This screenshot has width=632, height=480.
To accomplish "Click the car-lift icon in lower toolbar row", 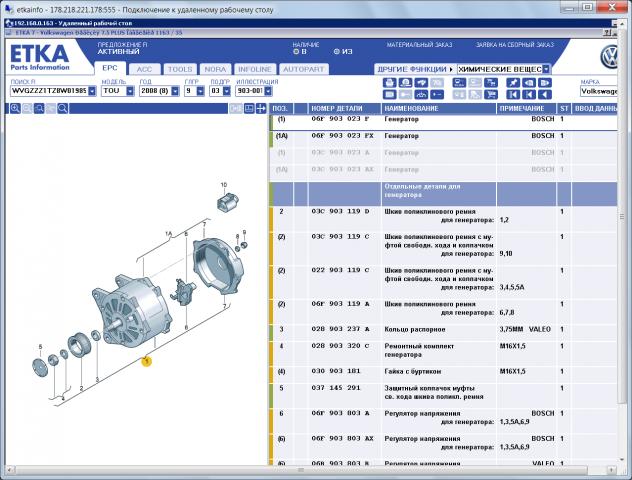I will [x=421, y=94].
